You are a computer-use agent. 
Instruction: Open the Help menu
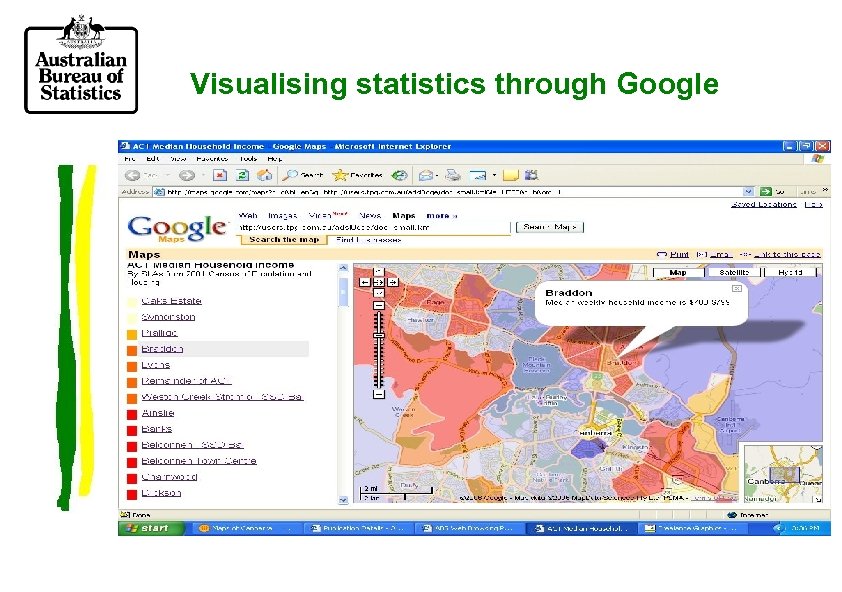(274, 159)
